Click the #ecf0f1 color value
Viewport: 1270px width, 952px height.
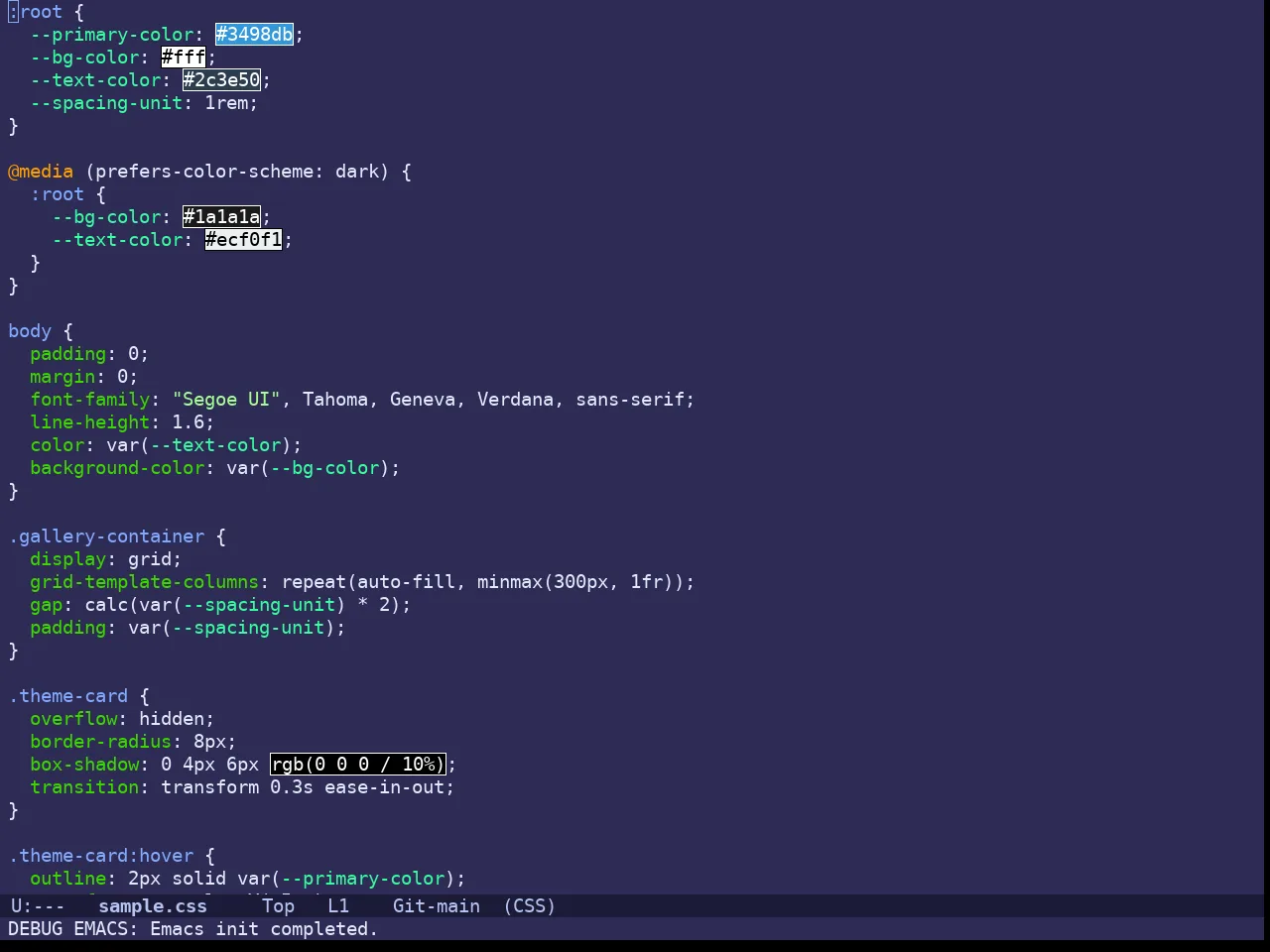[x=243, y=240]
